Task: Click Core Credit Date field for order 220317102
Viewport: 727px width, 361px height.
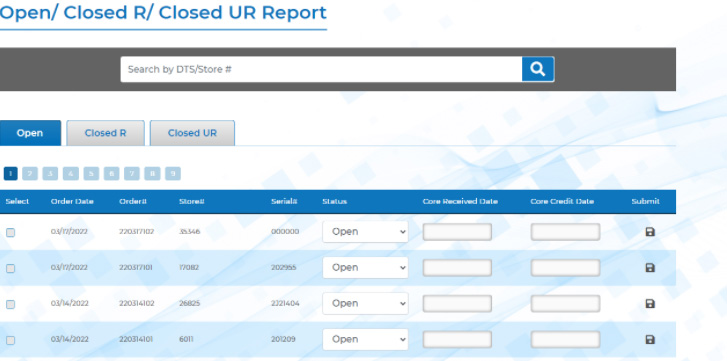Action: click(x=565, y=232)
